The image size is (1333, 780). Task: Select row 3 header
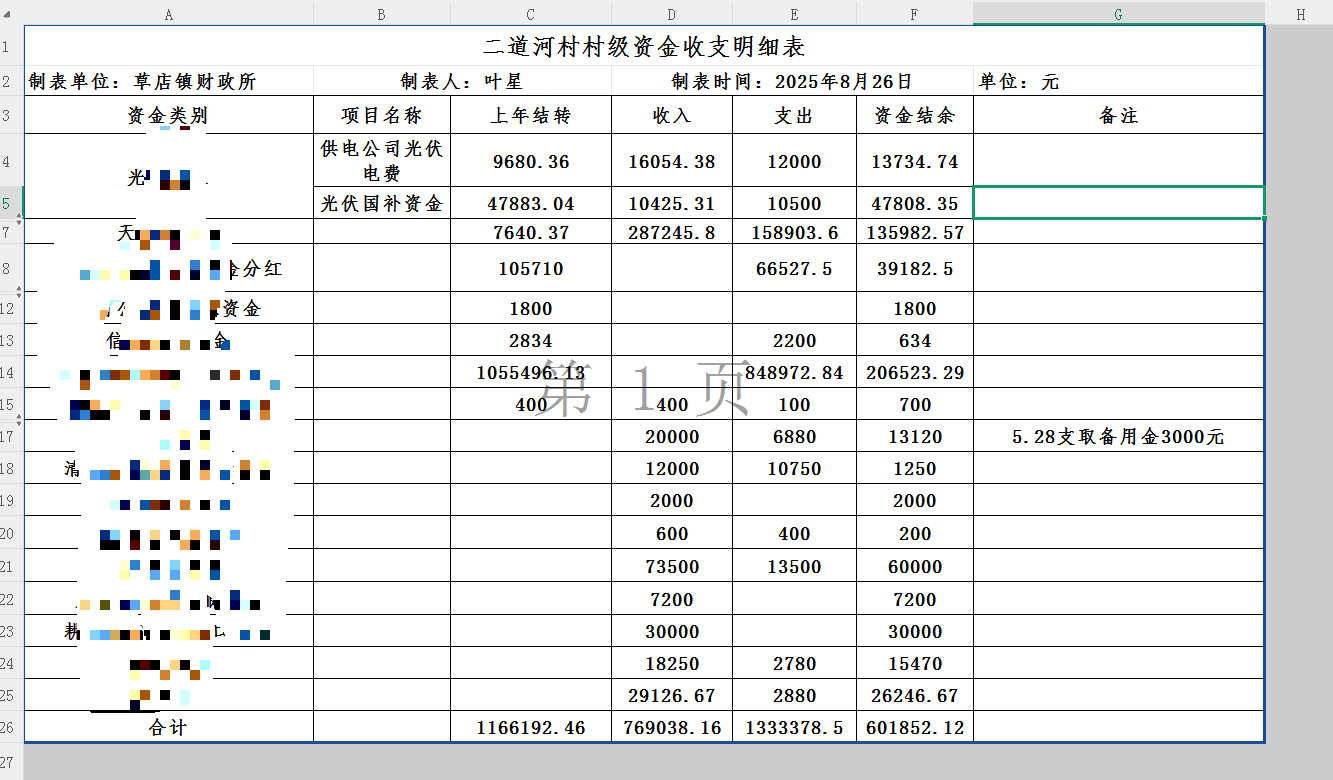pyautogui.click(x=11, y=115)
